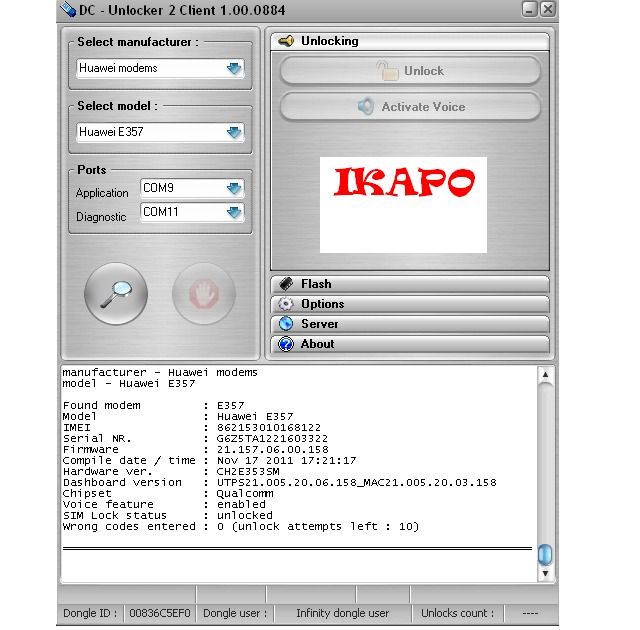Image resolution: width=640 pixels, height=630 pixels.
Task: Click the dashboard version UTPS21 text
Action: (357, 483)
